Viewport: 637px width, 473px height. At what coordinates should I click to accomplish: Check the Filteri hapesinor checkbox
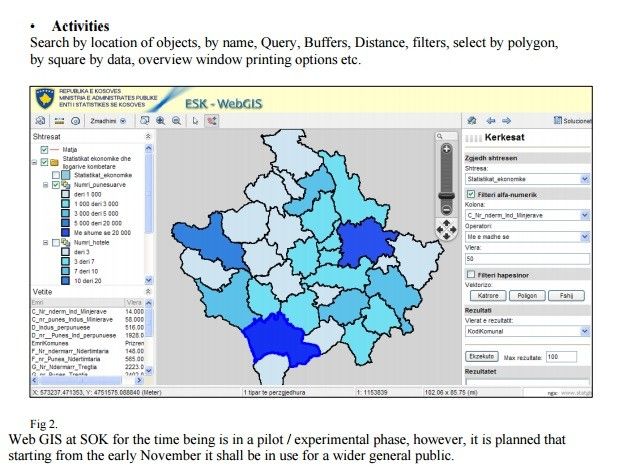coord(471,273)
